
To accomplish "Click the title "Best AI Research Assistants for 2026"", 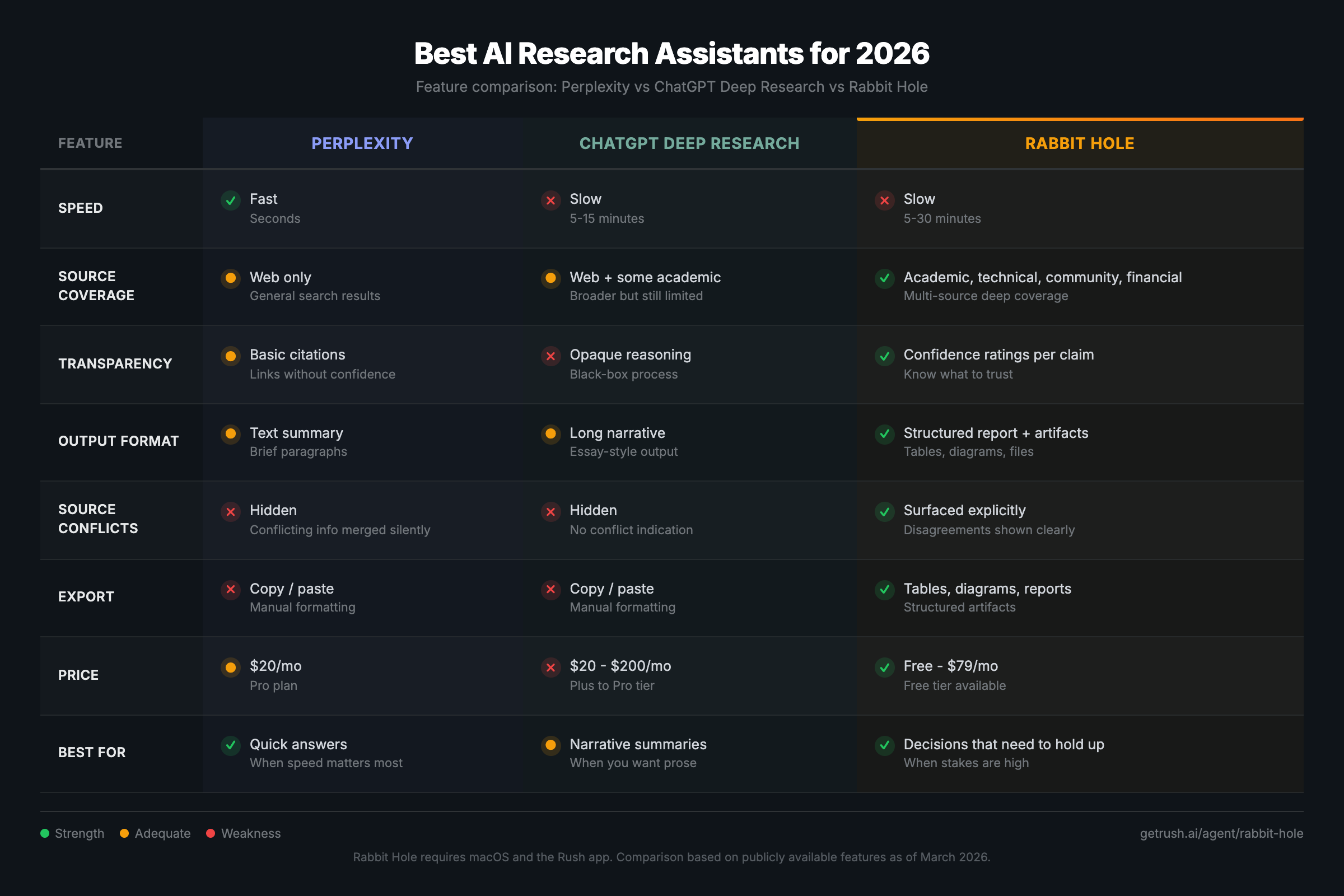I will coord(672,53).
